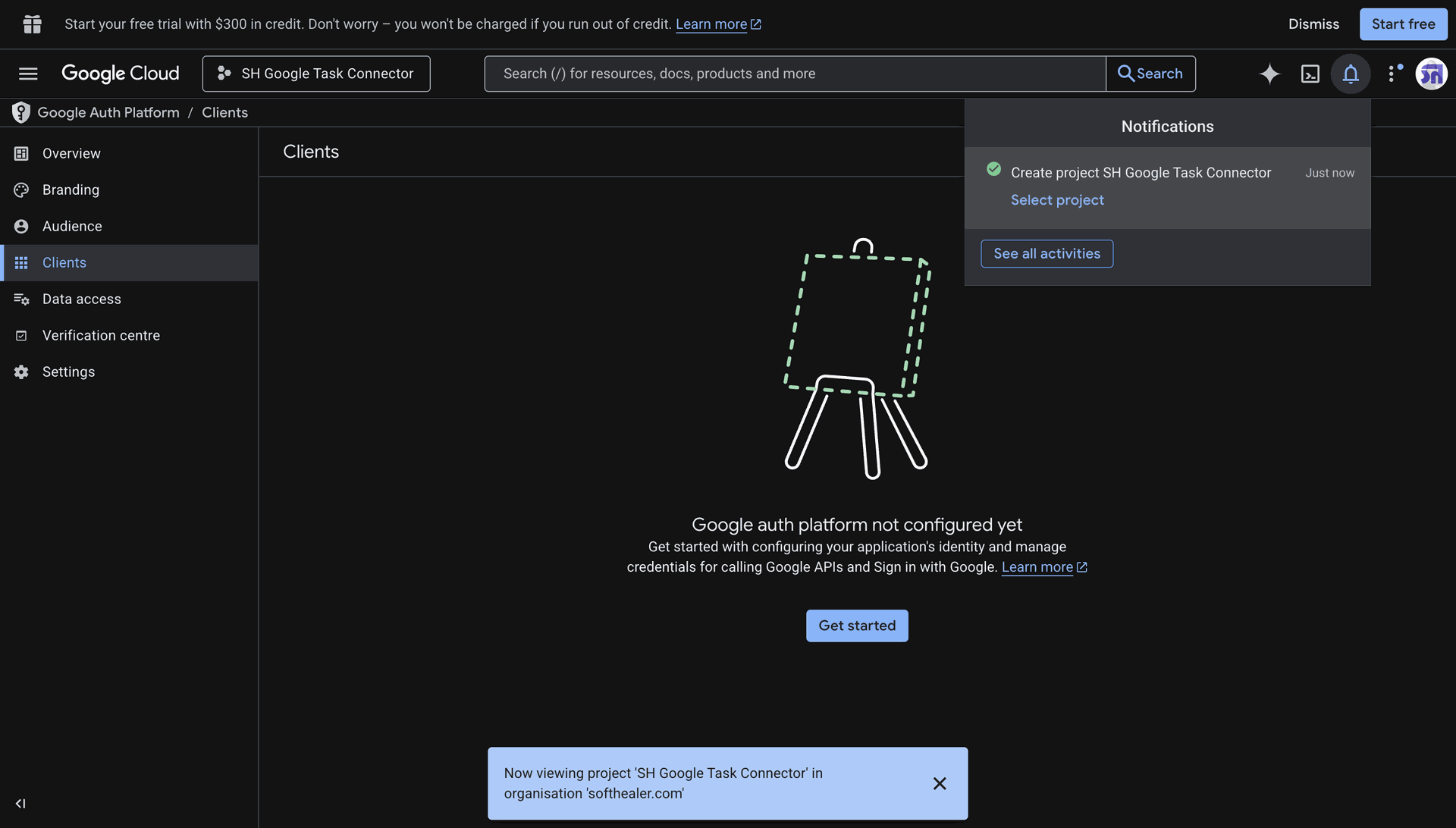
Task: Focus the resources search field
Action: coord(795,74)
